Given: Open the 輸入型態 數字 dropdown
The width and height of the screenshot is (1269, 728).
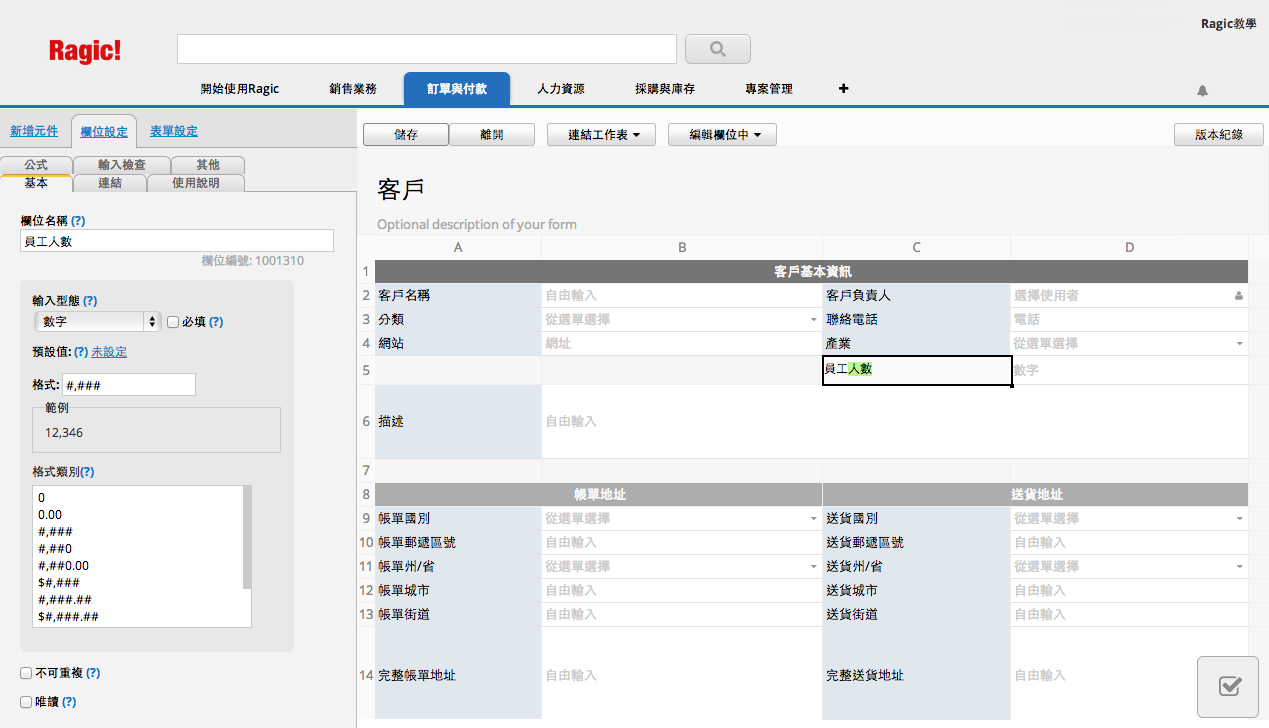Looking at the screenshot, I should pos(97,321).
